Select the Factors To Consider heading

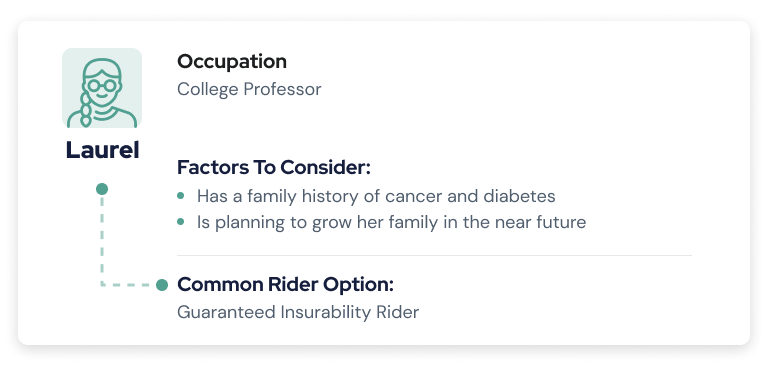[x=274, y=168]
